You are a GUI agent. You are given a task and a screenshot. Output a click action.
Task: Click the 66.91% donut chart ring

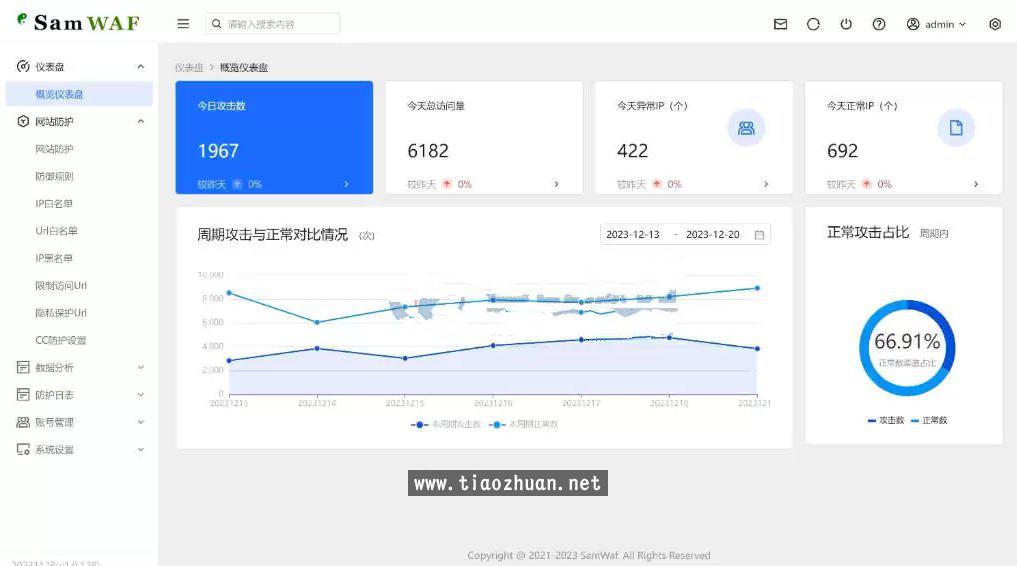(x=907, y=348)
